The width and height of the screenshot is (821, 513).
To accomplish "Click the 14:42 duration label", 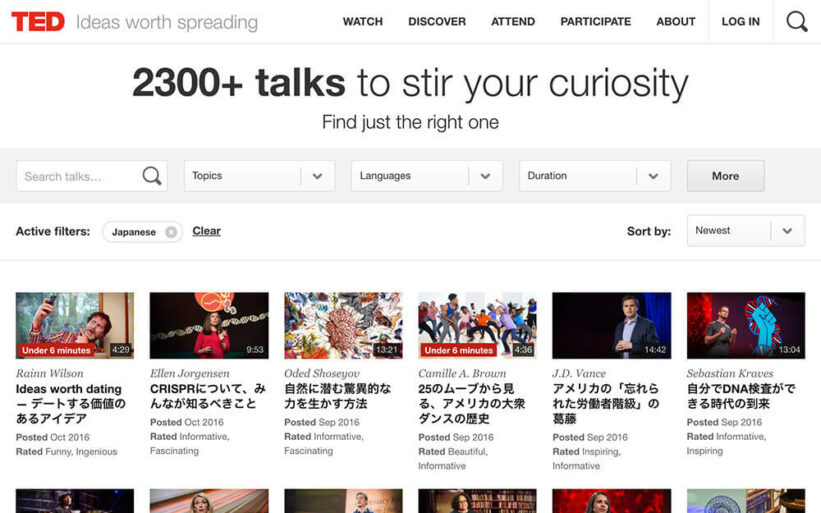I will (x=655, y=350).
